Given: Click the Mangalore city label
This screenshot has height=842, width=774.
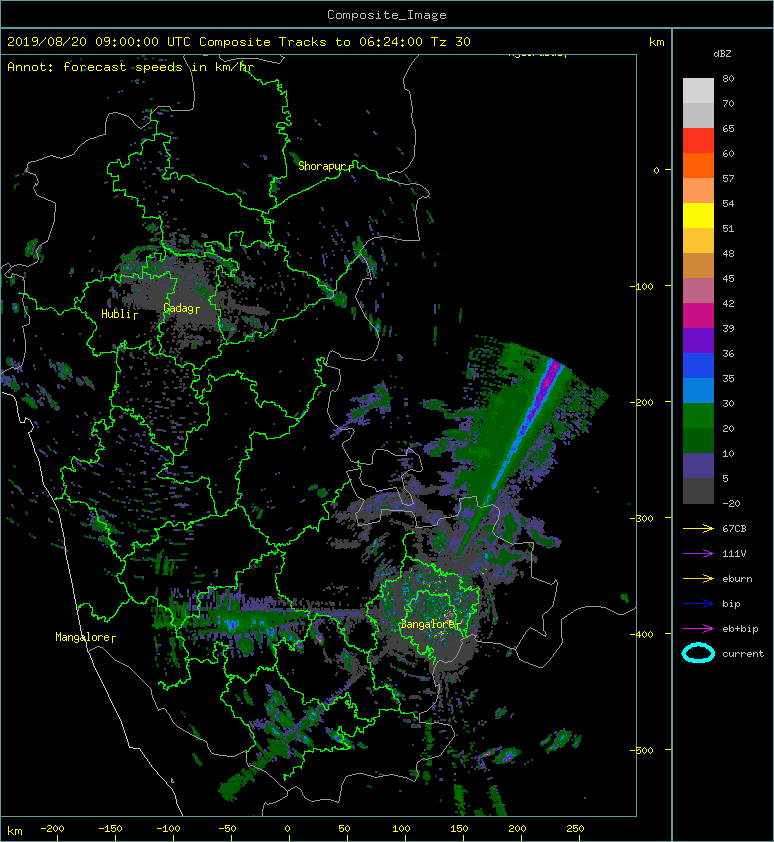Looking at the screenshot, I should 85,637.
